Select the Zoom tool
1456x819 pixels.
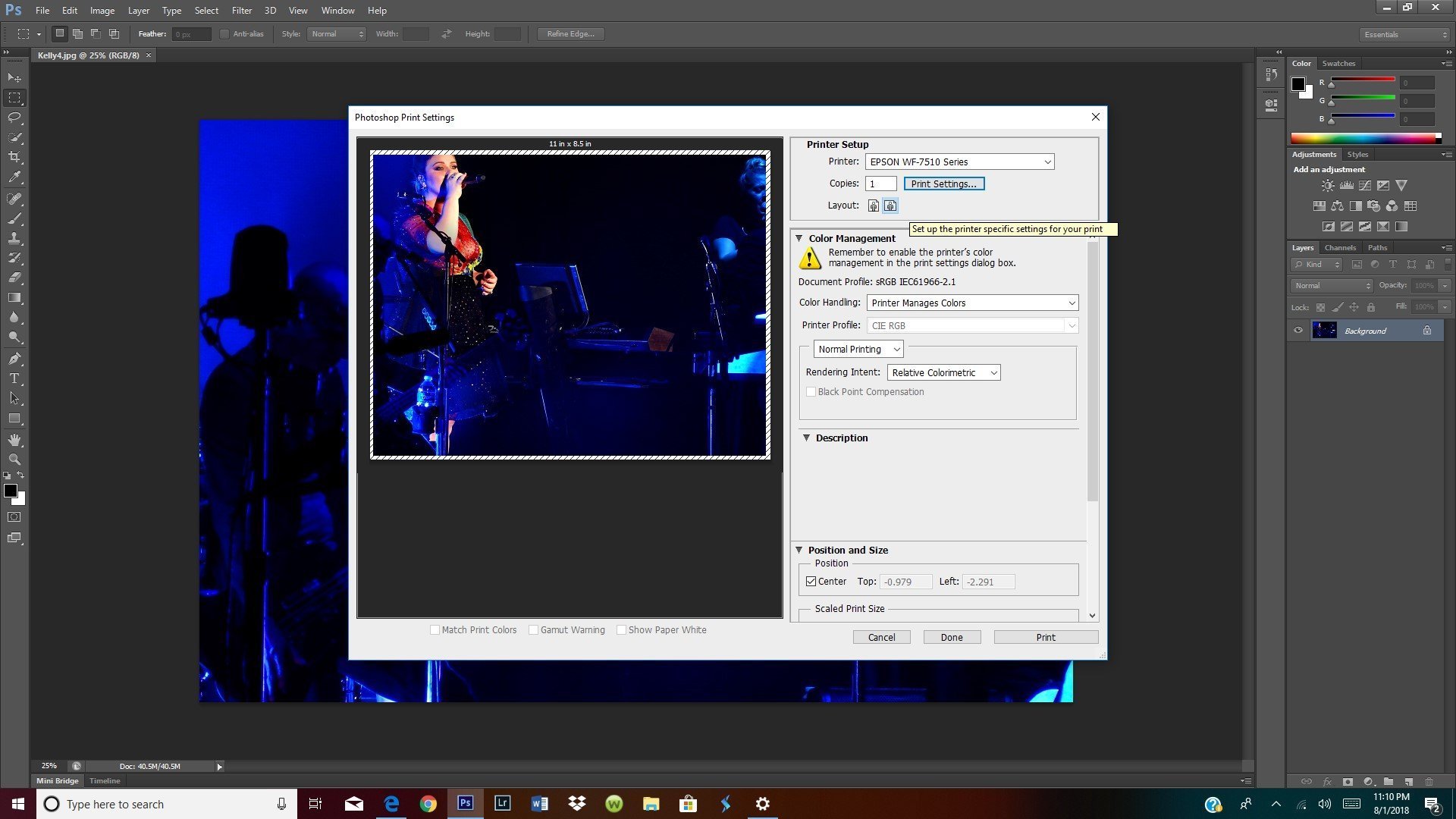point(14,460)
